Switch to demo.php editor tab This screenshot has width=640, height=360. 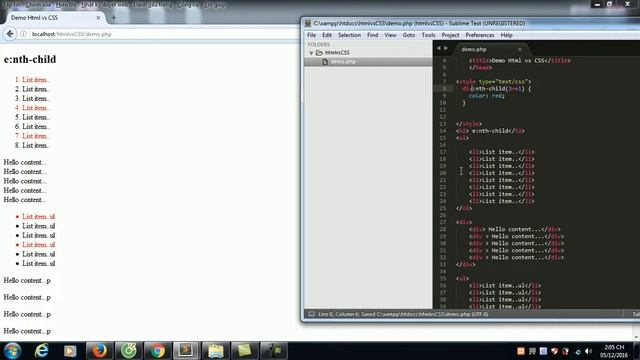(473, 49)
